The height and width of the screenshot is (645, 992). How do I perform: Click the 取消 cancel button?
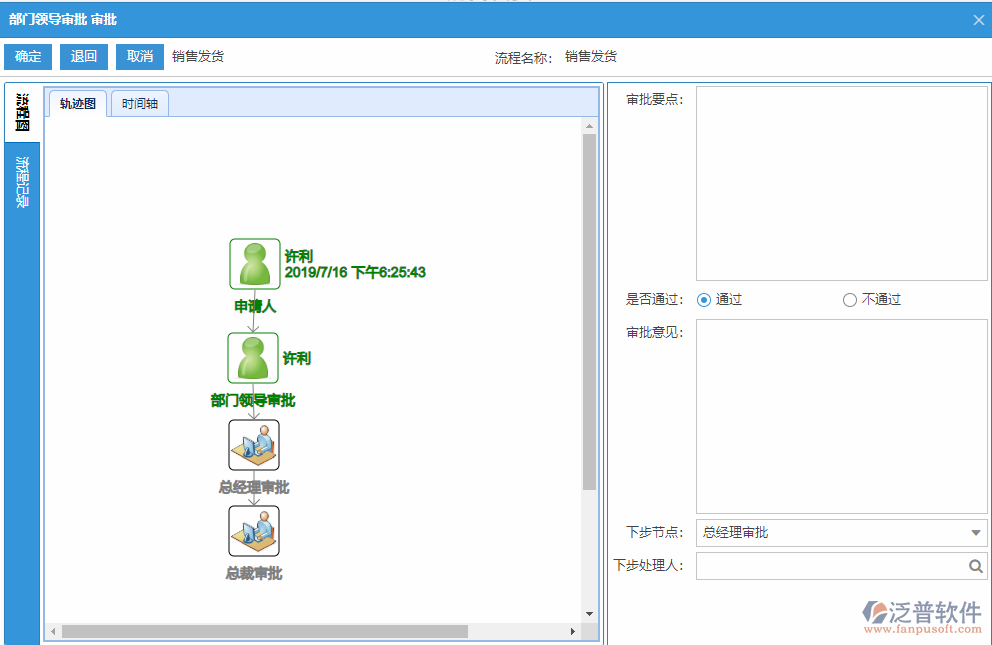pyautogui.click(x=139, y=57)
